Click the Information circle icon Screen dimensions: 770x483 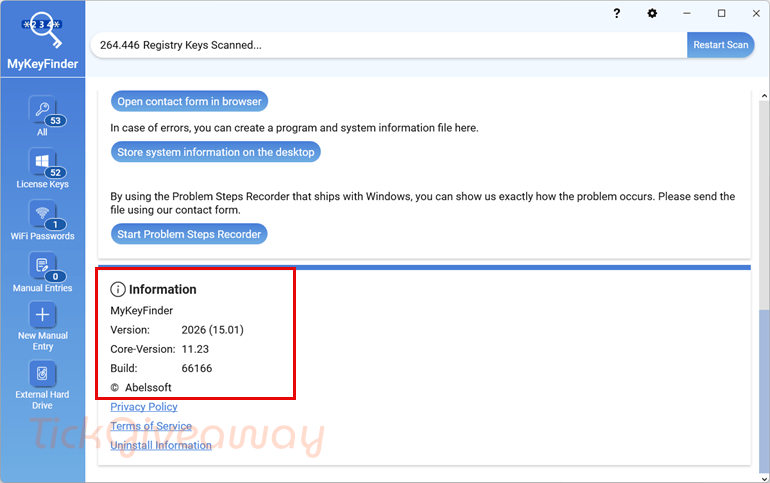click(118, 290)
